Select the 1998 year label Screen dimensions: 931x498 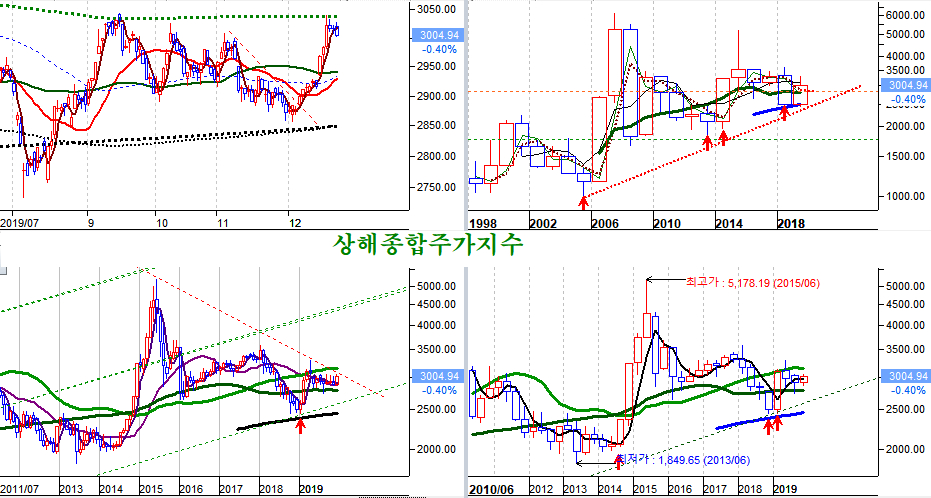point(481,224)
